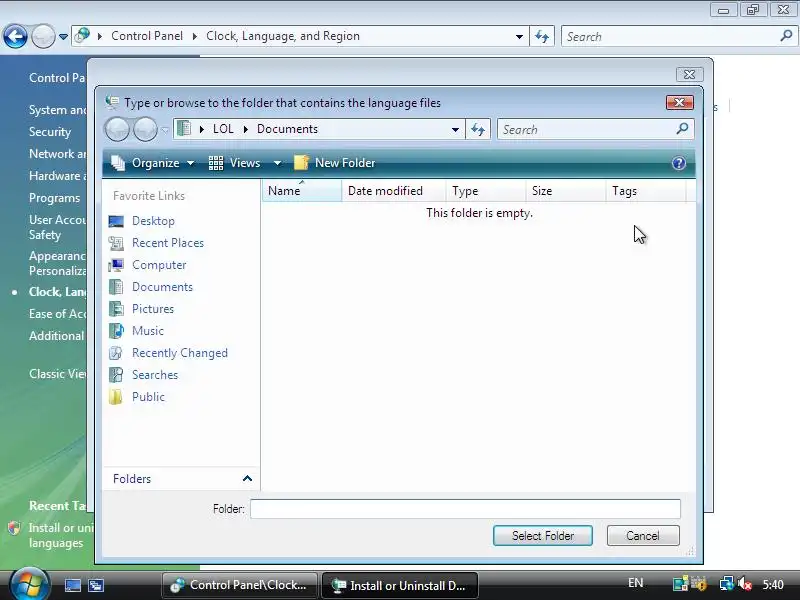Click Classic View in Control Panel sidebar
Screen dimensions: 800x600
(57, 373)
